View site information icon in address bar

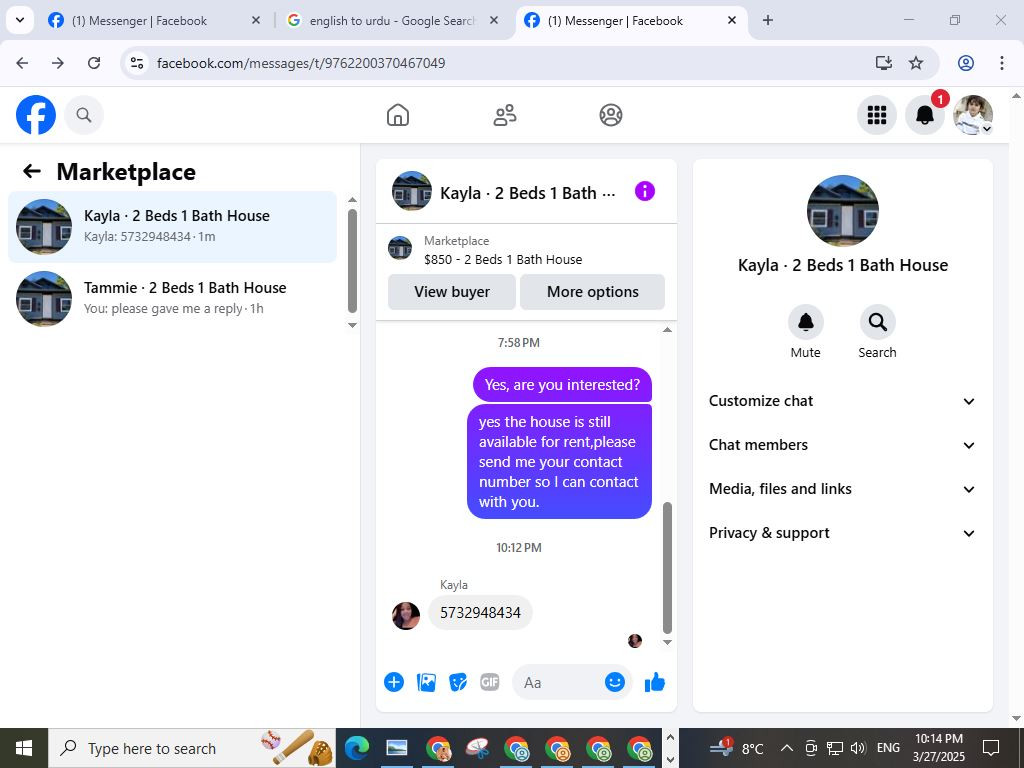pyautogui.click(x=136, y=63)
